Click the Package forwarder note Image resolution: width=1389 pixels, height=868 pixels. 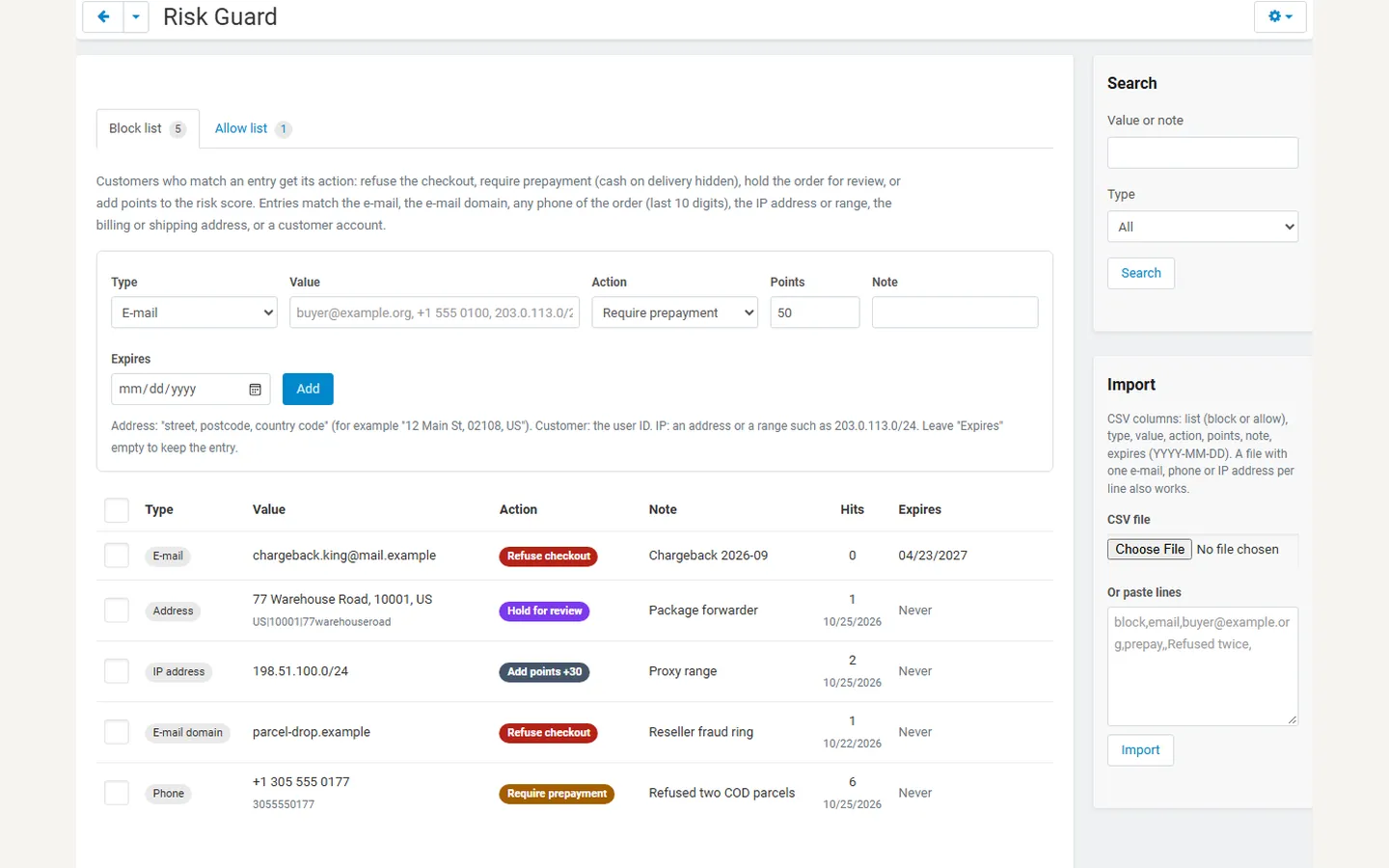click(703, 610)
